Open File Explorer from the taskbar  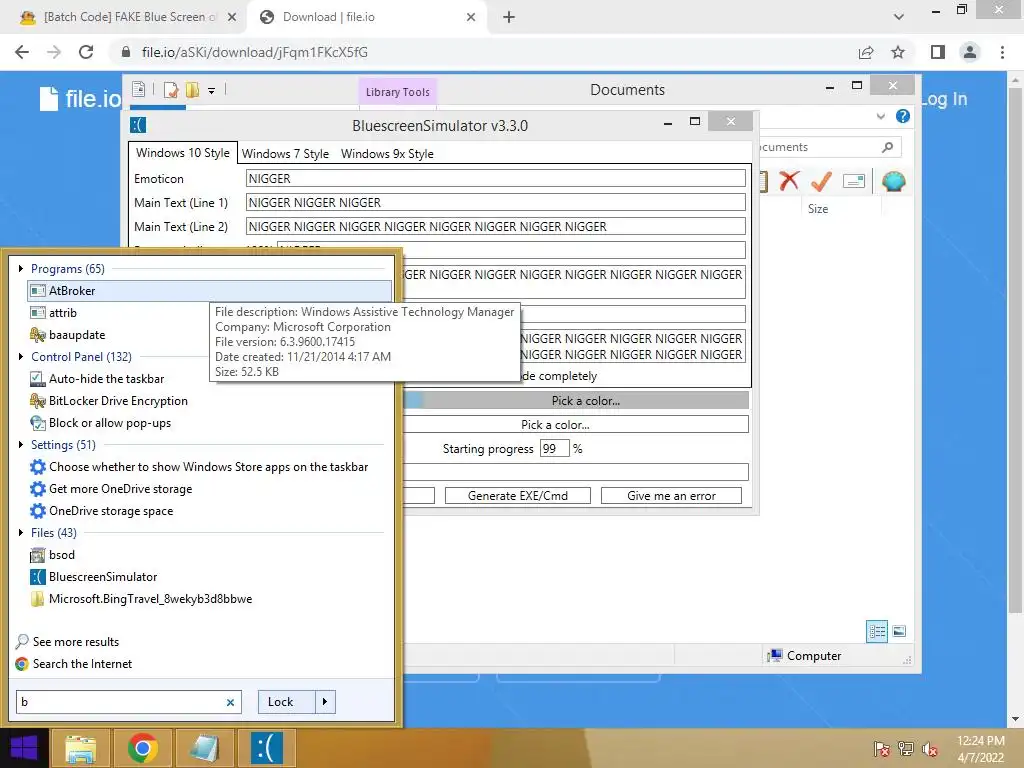(x=80, y=748)
